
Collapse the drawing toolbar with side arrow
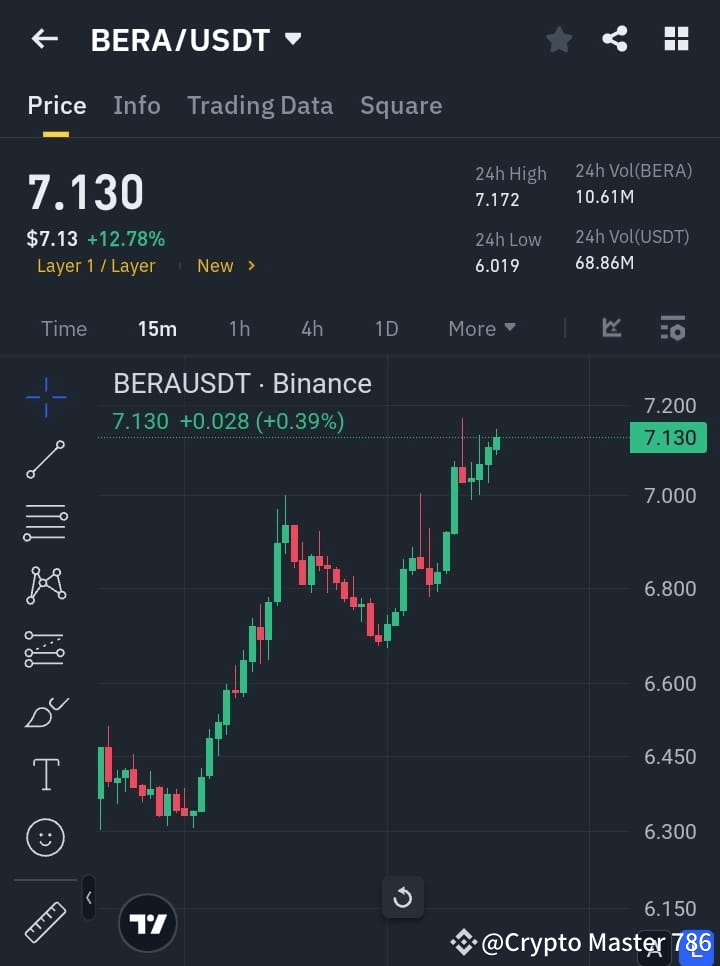coord(89,898)
